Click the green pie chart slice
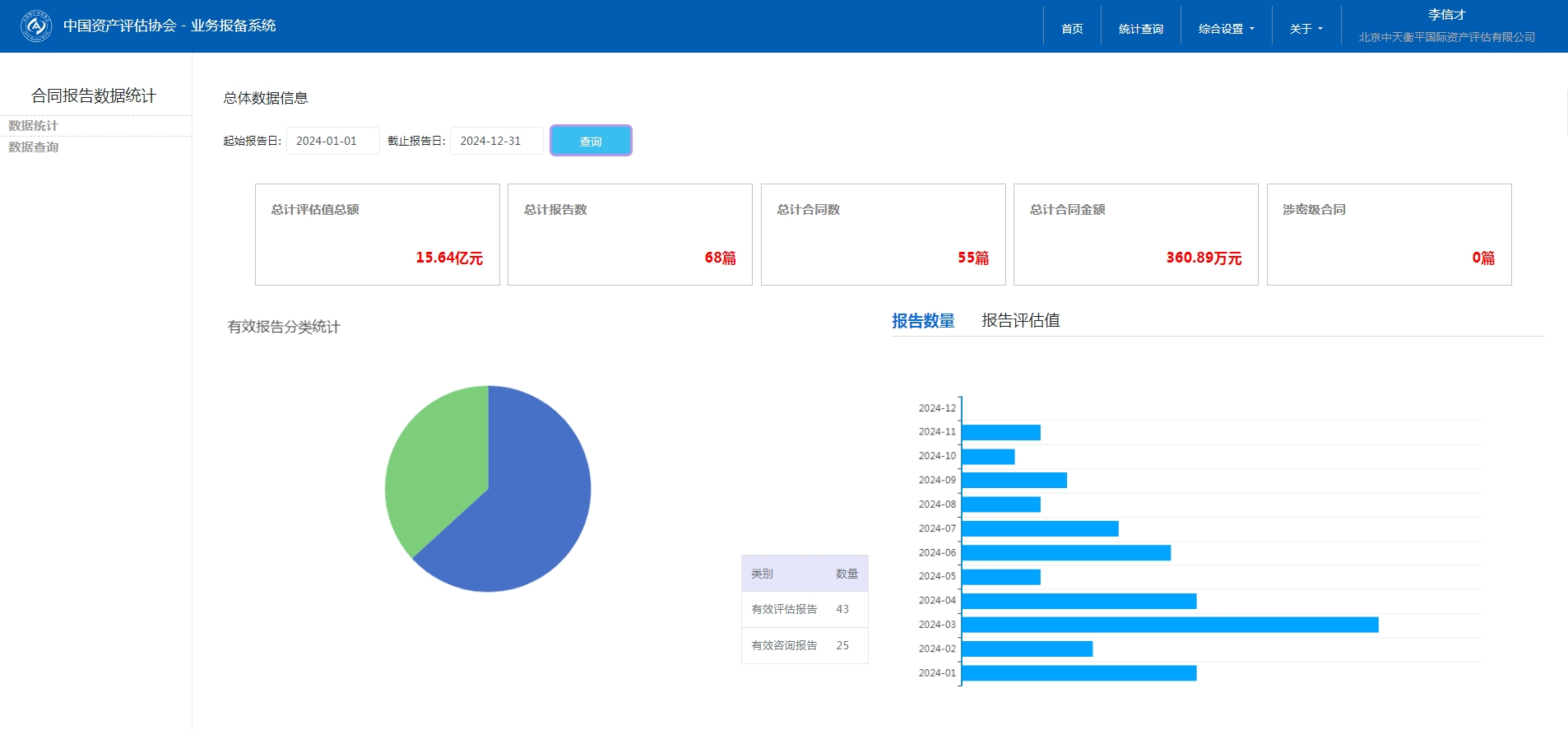Viewport: 1568px width, 730px height. point(432,469)
